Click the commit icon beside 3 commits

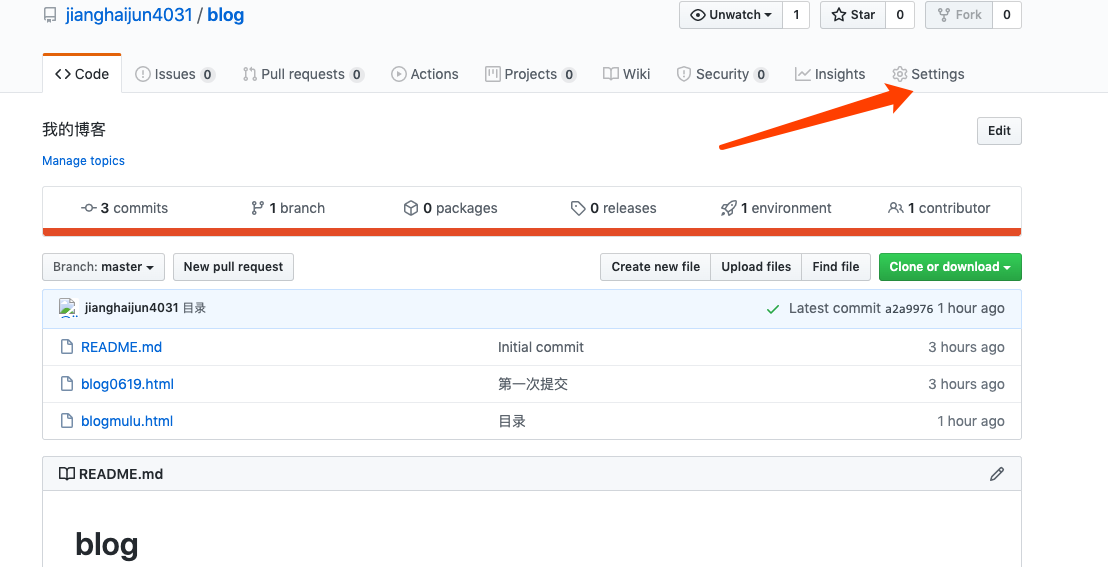coord(89,208)
